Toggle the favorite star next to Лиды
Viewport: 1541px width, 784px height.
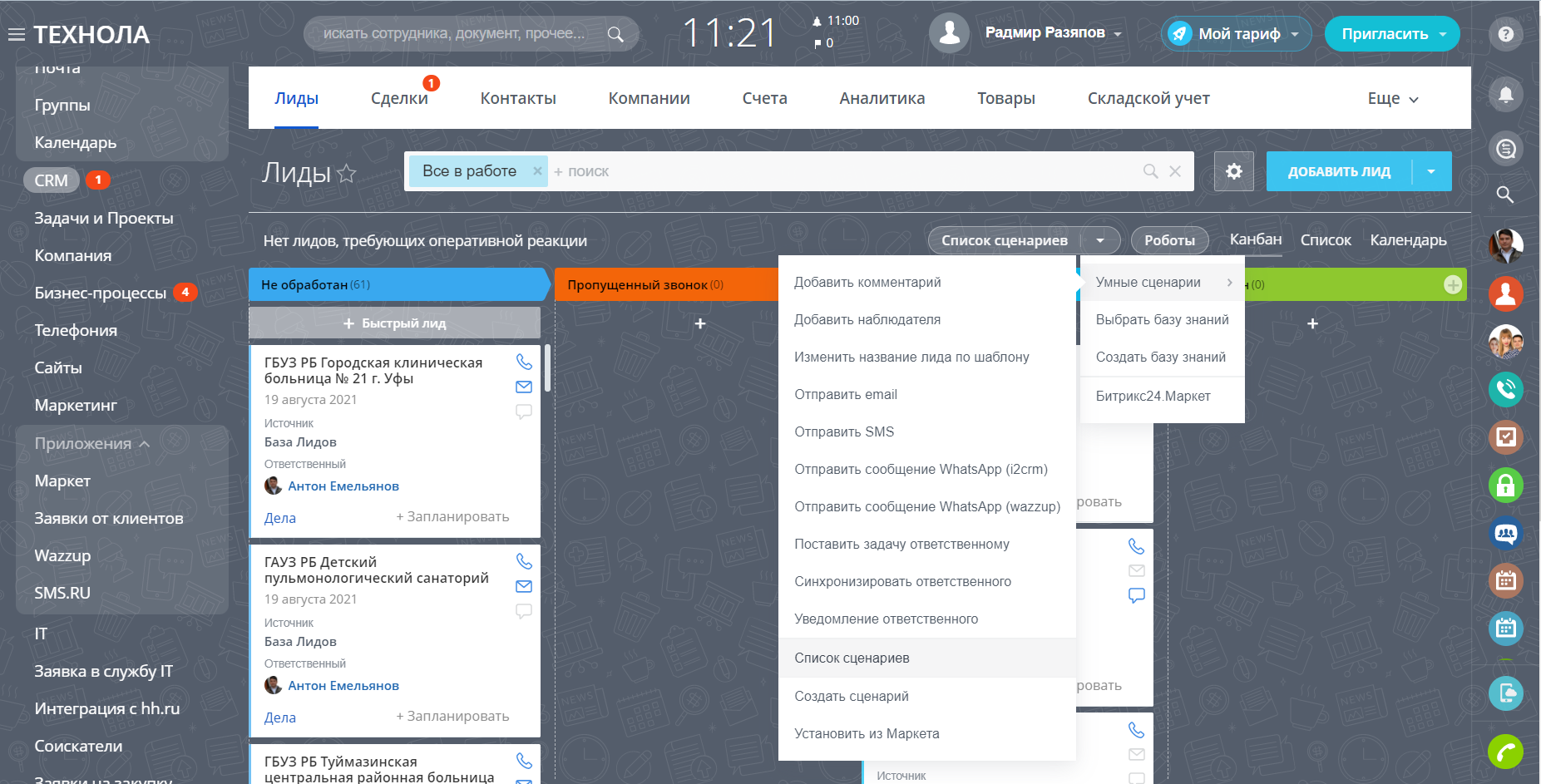tap(347, 173)
